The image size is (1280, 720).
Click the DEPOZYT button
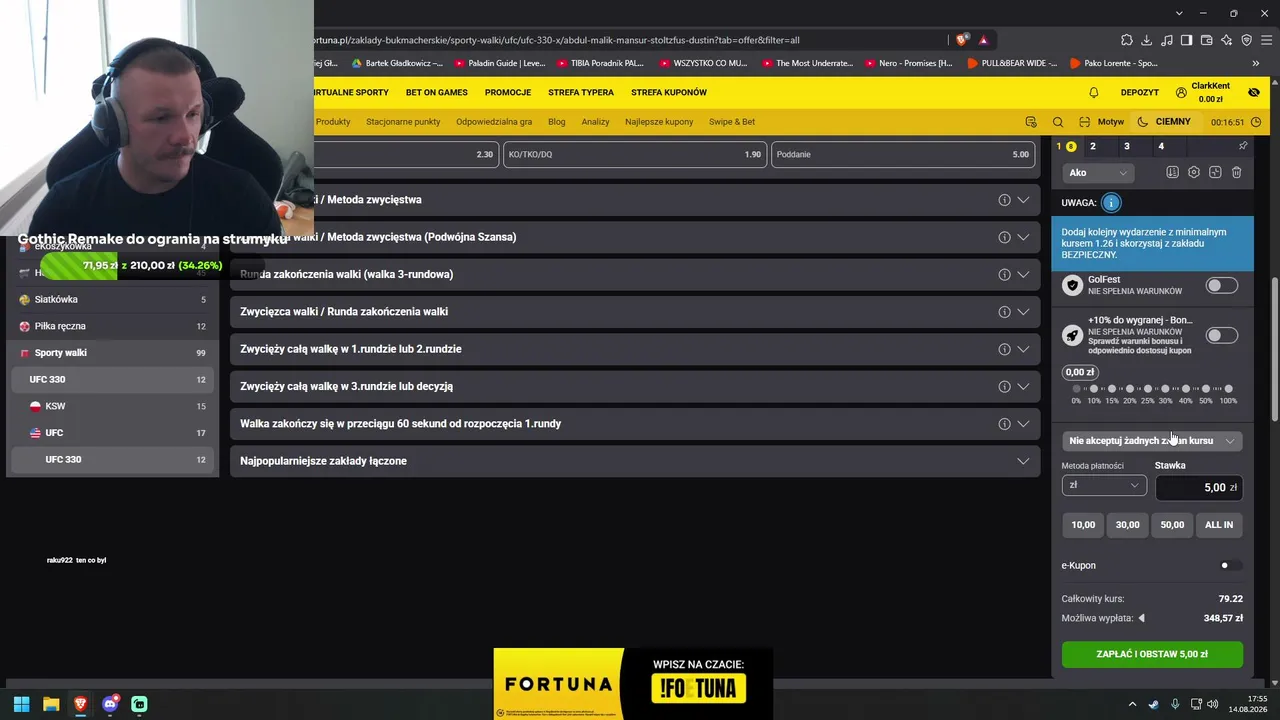[x=1140, y=93]
